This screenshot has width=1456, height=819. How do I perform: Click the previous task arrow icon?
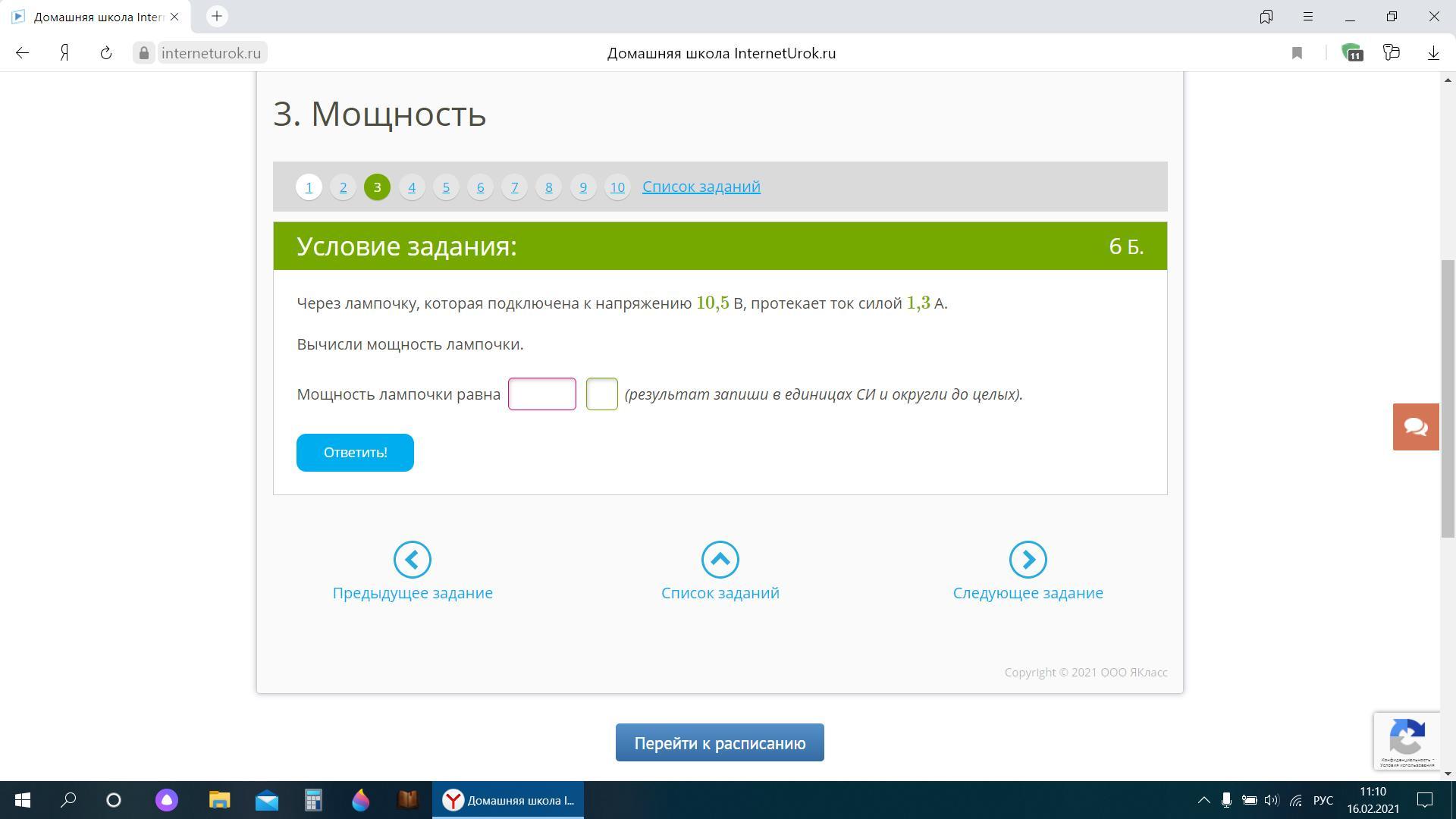413,560
